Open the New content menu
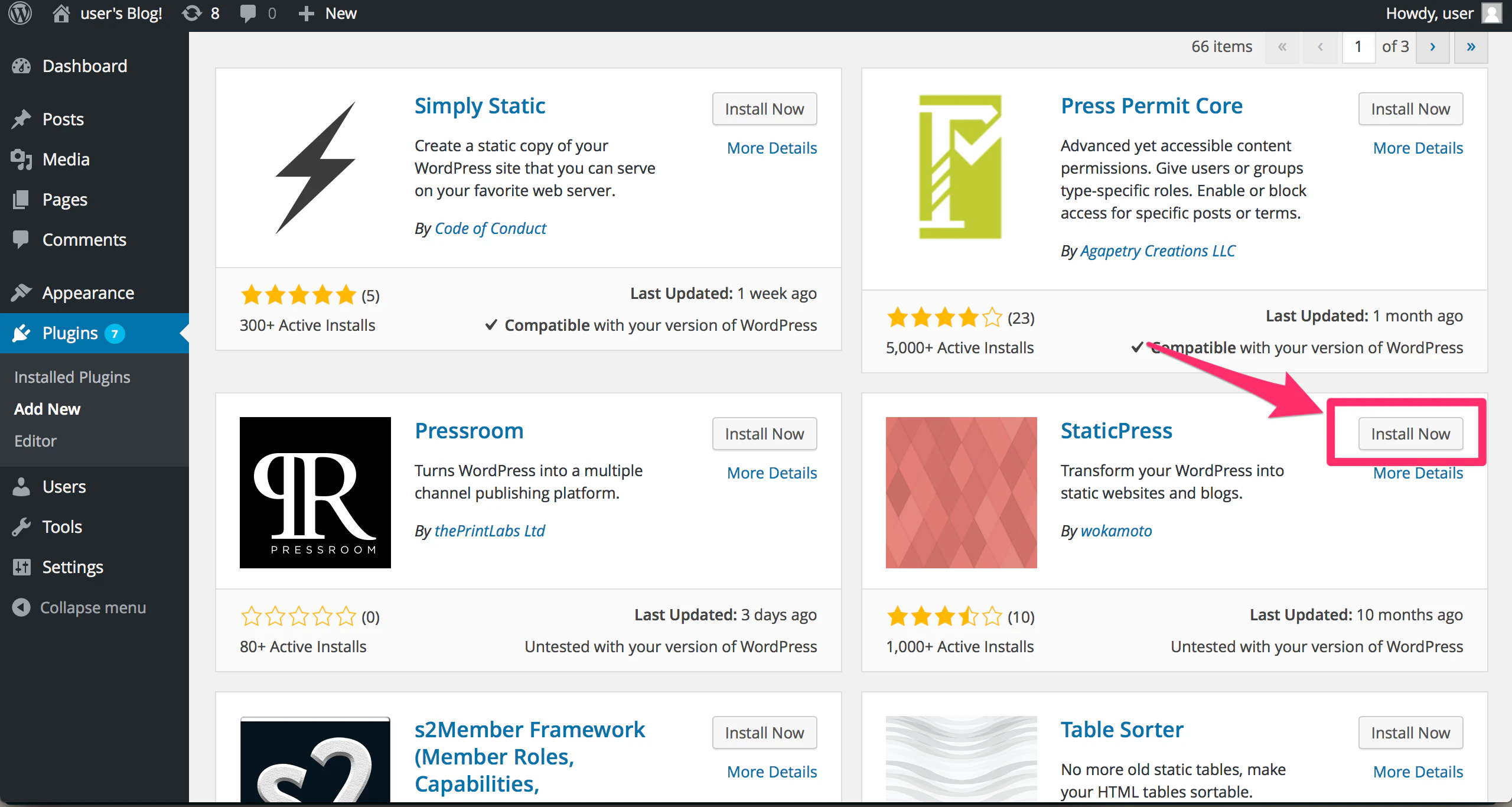The height and width of the screenshot is (807, 1512). pyautogui.click(x=327, y=13)
